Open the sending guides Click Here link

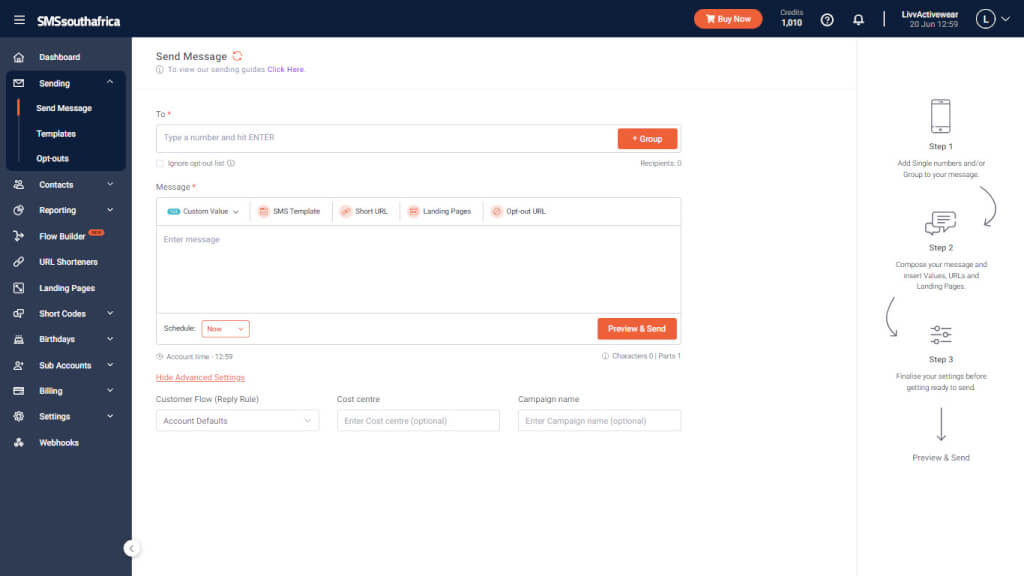pos(285,69)
